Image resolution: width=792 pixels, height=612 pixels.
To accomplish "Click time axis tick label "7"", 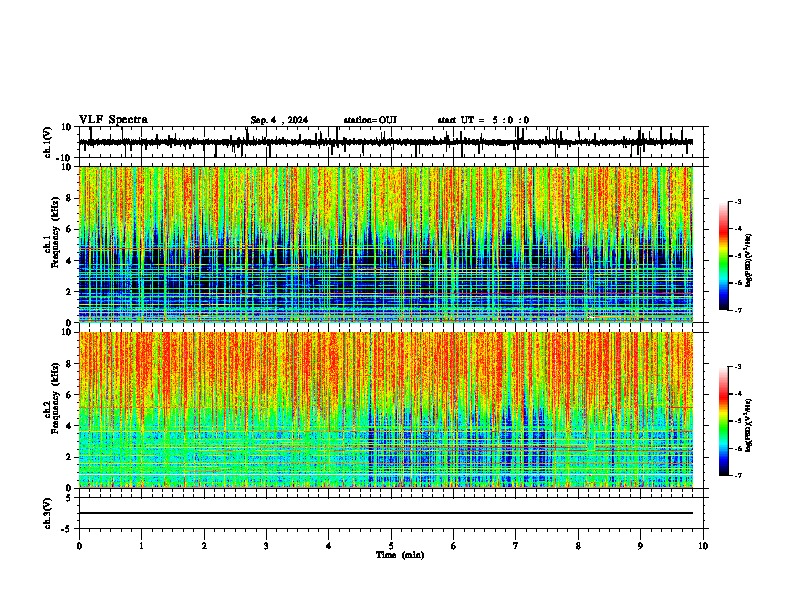I will point(516,546).
